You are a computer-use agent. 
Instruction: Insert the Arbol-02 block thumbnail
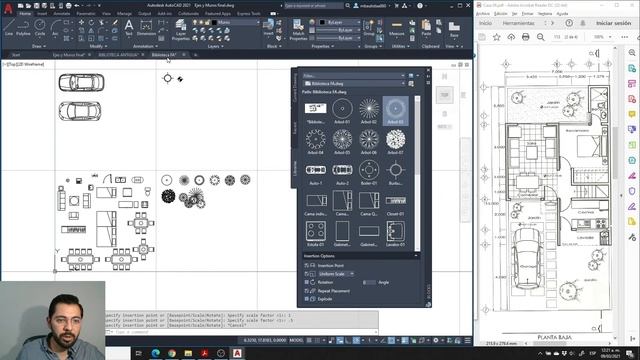pos(369,111)
